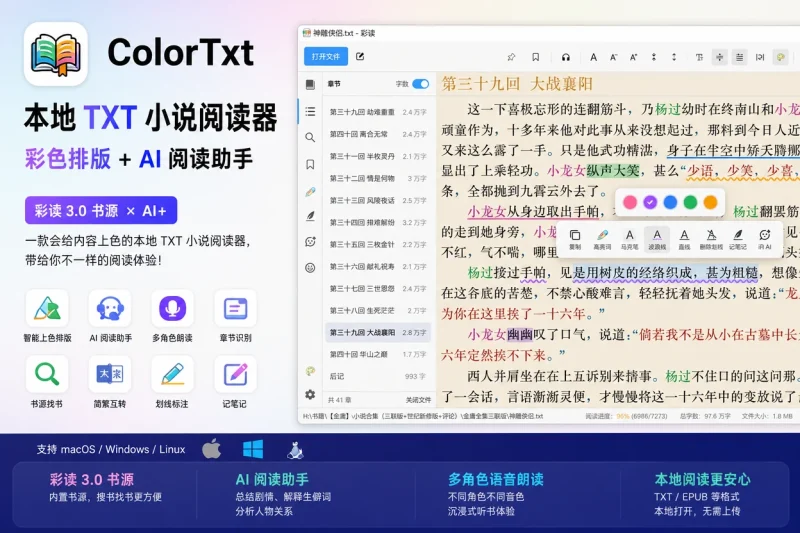Pick the blue color swatch
Screen dimensions: 800x533
click(x=670, y=202)
